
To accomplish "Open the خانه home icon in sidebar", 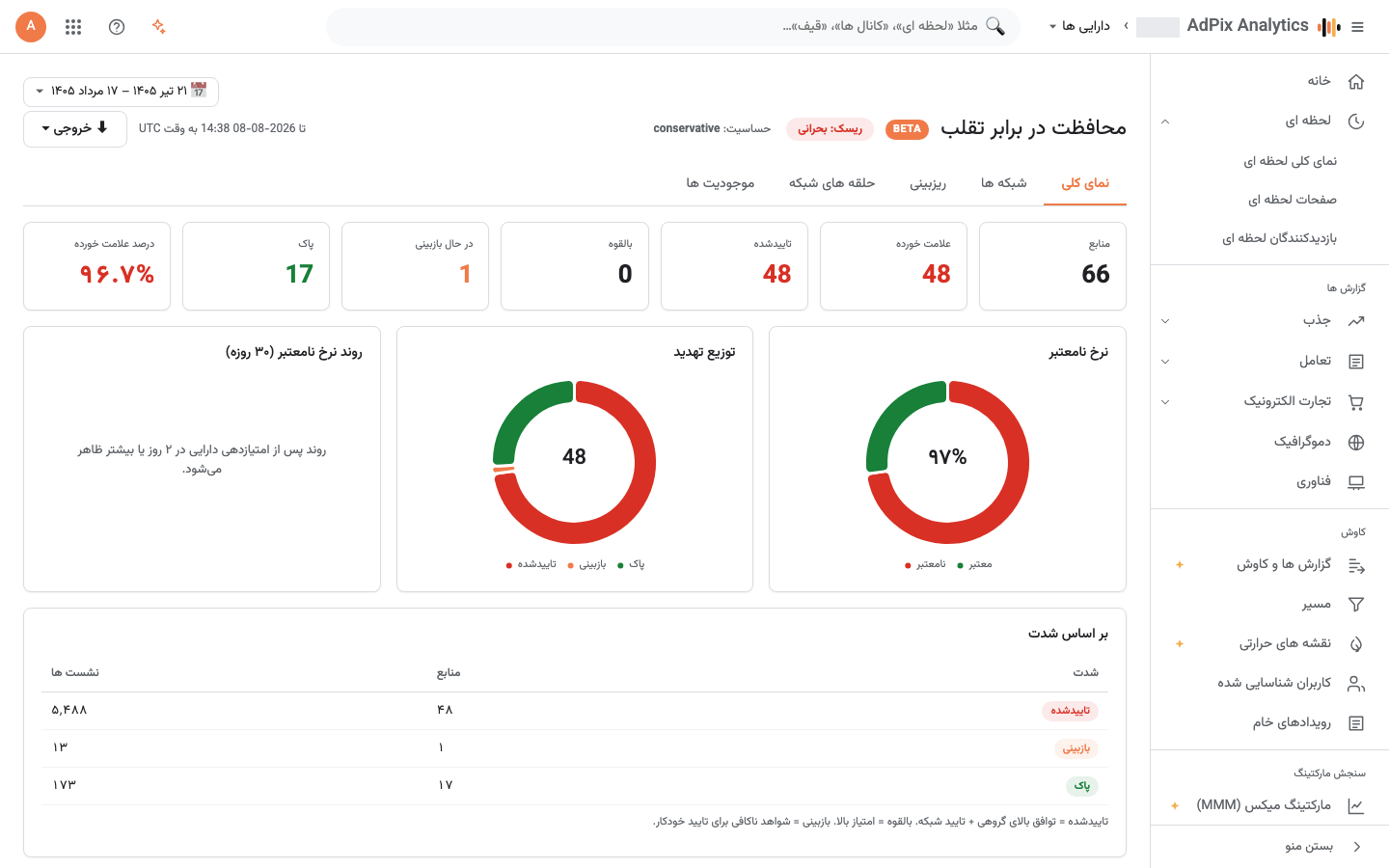I will pyautogui.click(x=1356, y=81).
